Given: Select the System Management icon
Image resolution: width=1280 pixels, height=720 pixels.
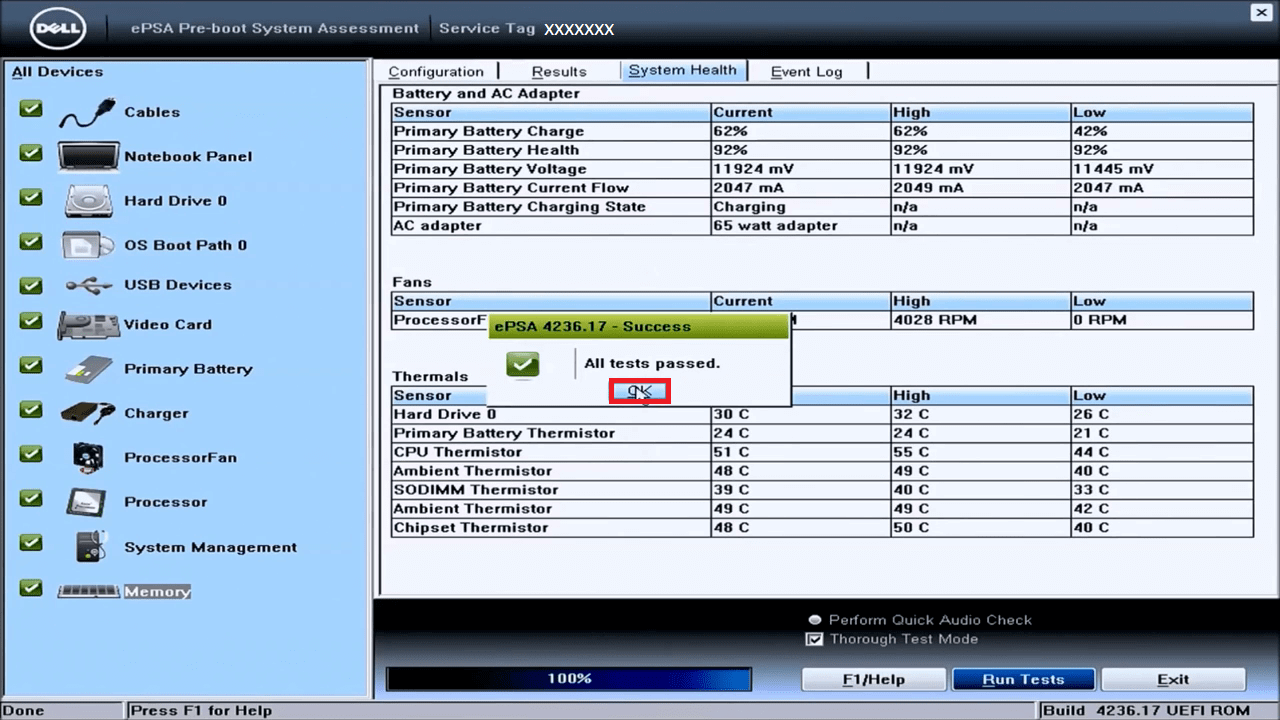Looking at the screenshot, I should [92, 546].
